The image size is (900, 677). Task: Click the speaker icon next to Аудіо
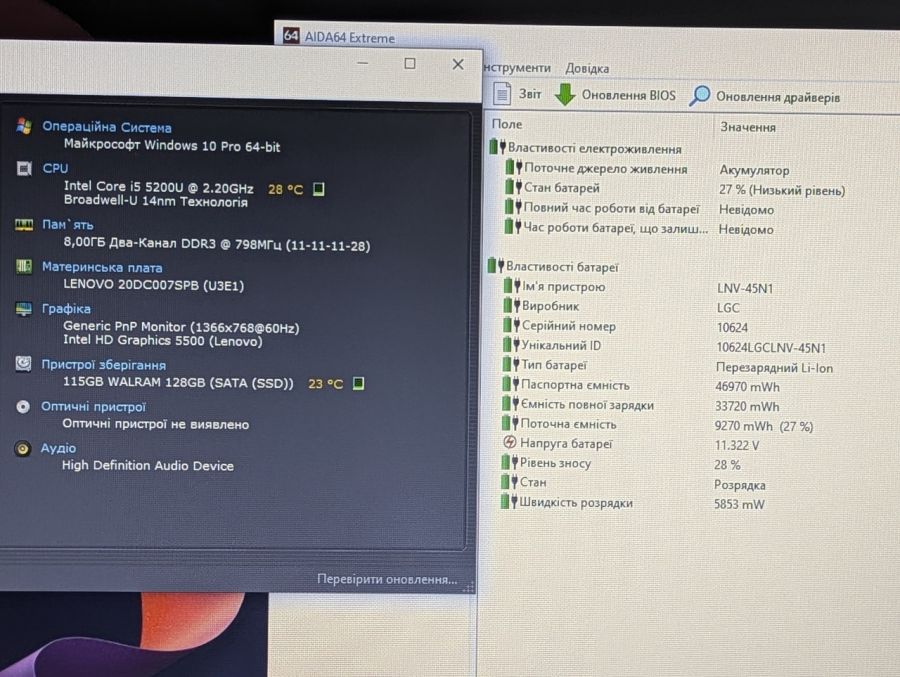pyautogui.click(x=23, y=448)
